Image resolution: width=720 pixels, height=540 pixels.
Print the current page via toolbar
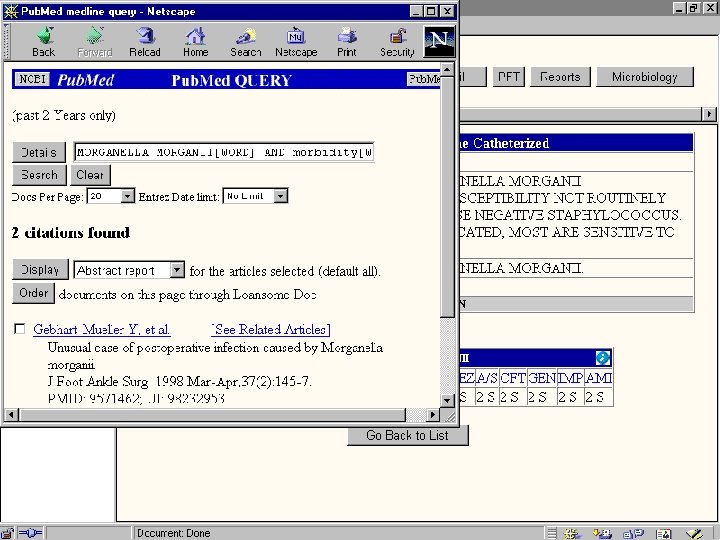click(x=347, y=42)
